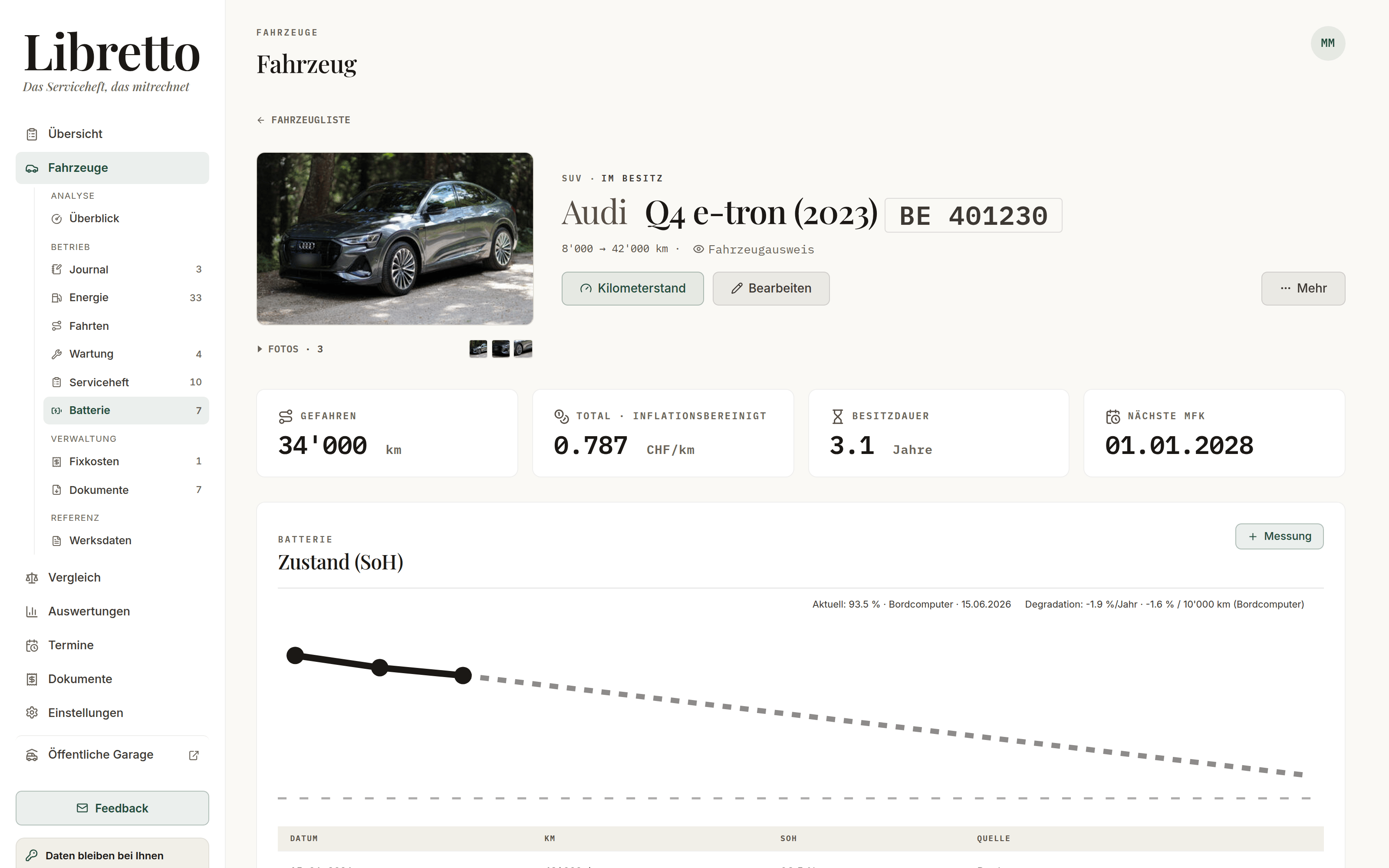Click the Termine calendar clock icon

click(x=32, y=645)
